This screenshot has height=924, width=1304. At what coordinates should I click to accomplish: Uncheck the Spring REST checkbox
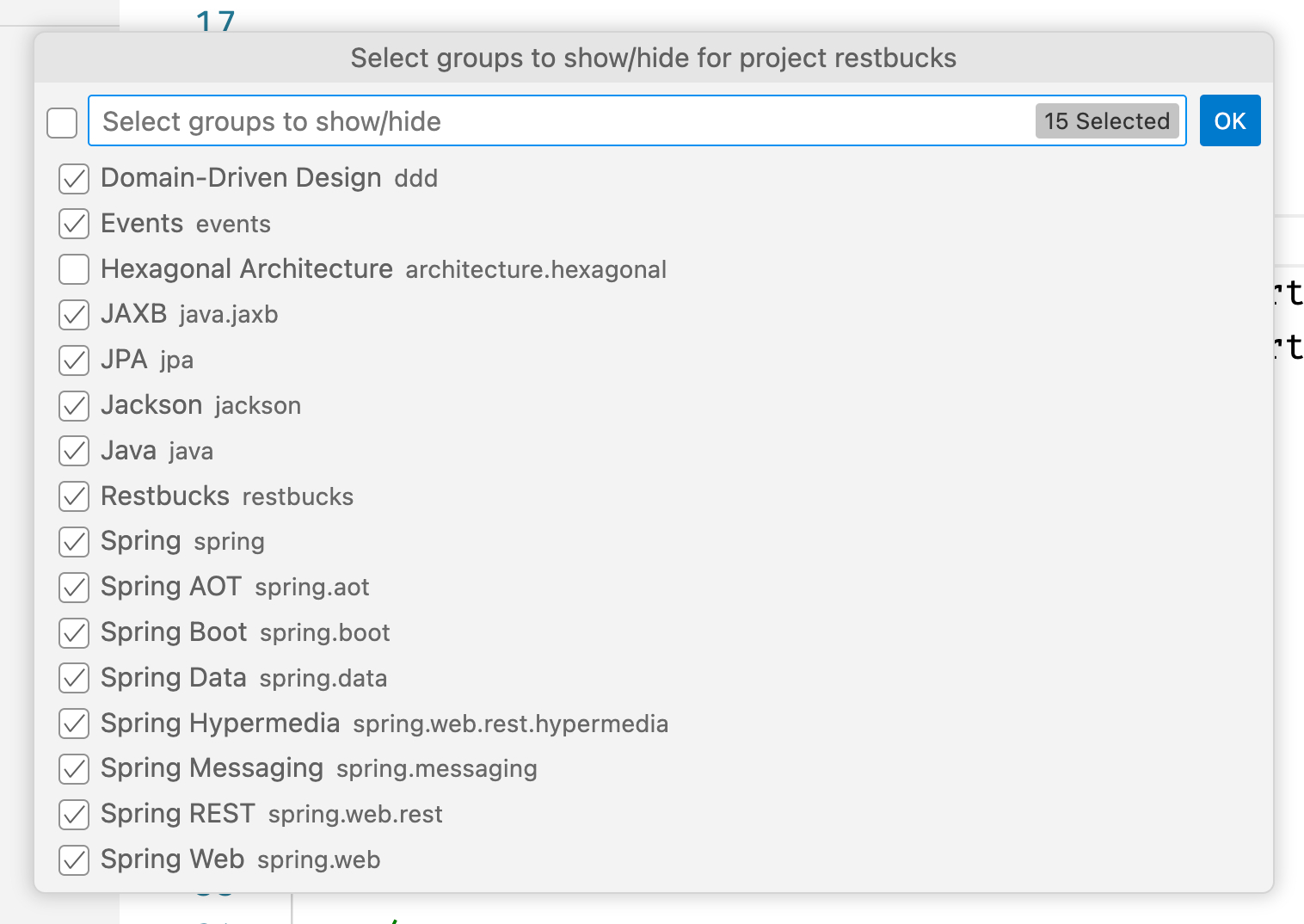[x=74, y=815]
